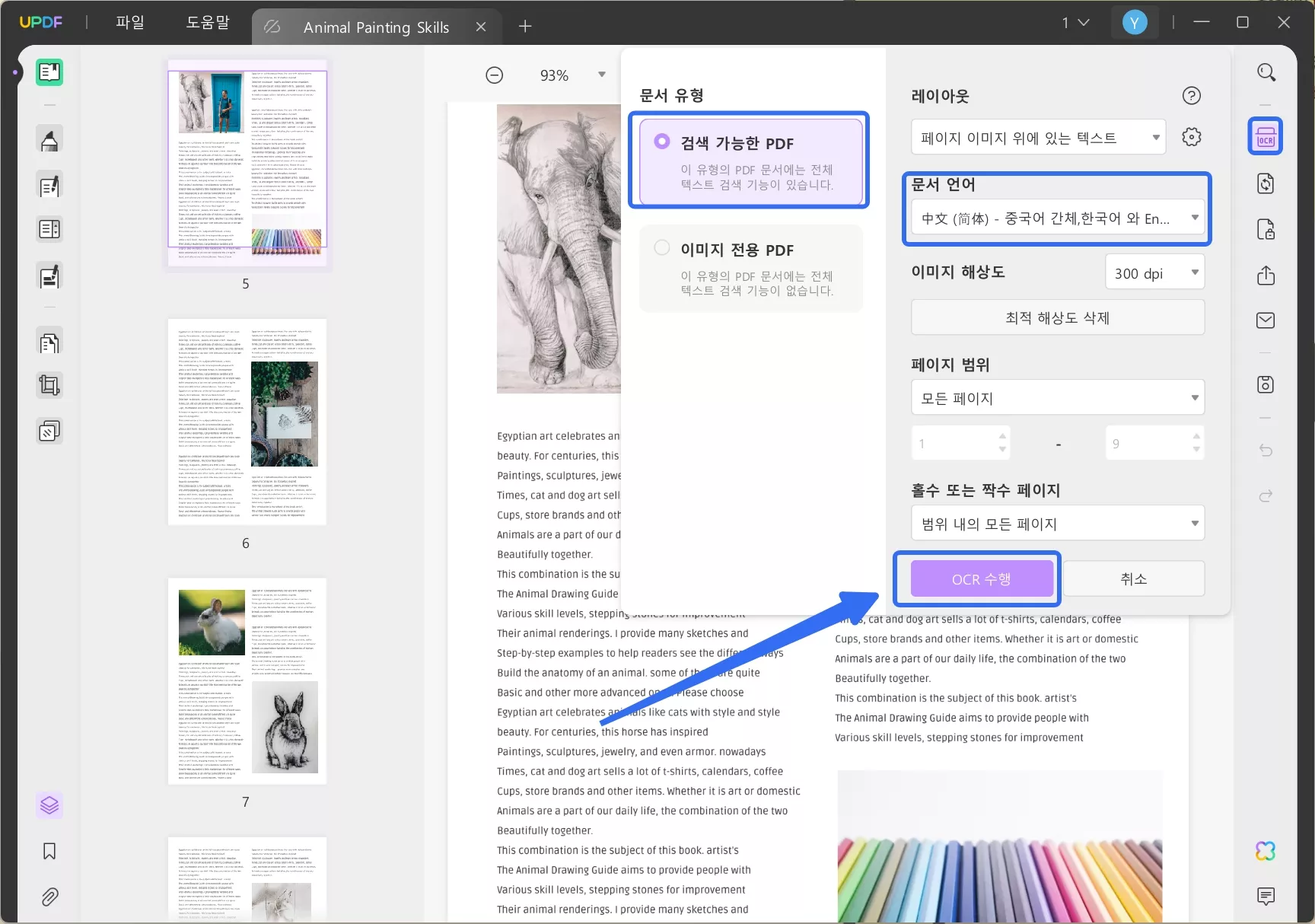This screenshot has height=924, width=1315.
Task: Open the Reader mode icon in left sidebar
Action: coord(49,72)
